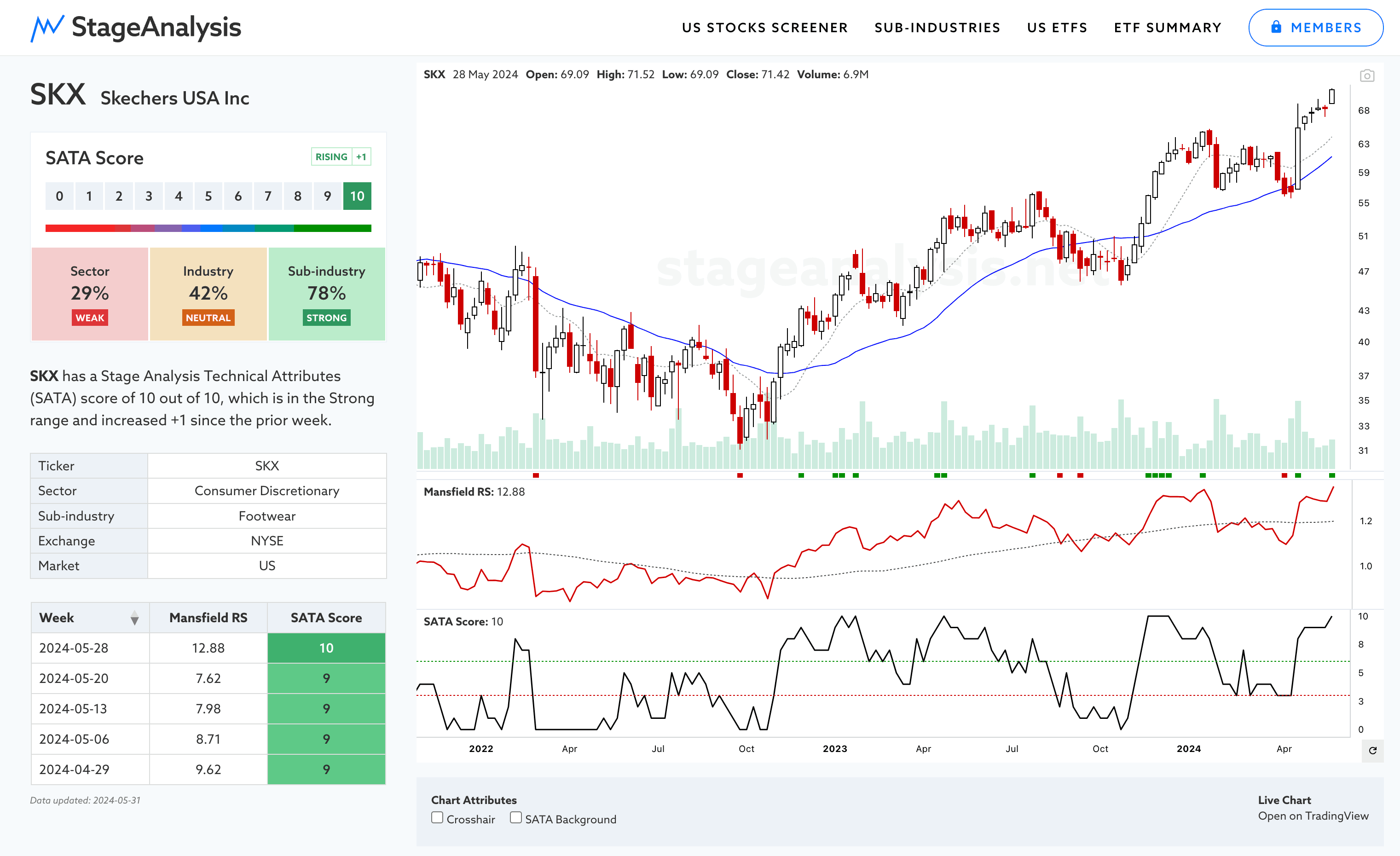1400x856 pixels.
Task: Open on TradingView link
Action: pos(1313,816)
